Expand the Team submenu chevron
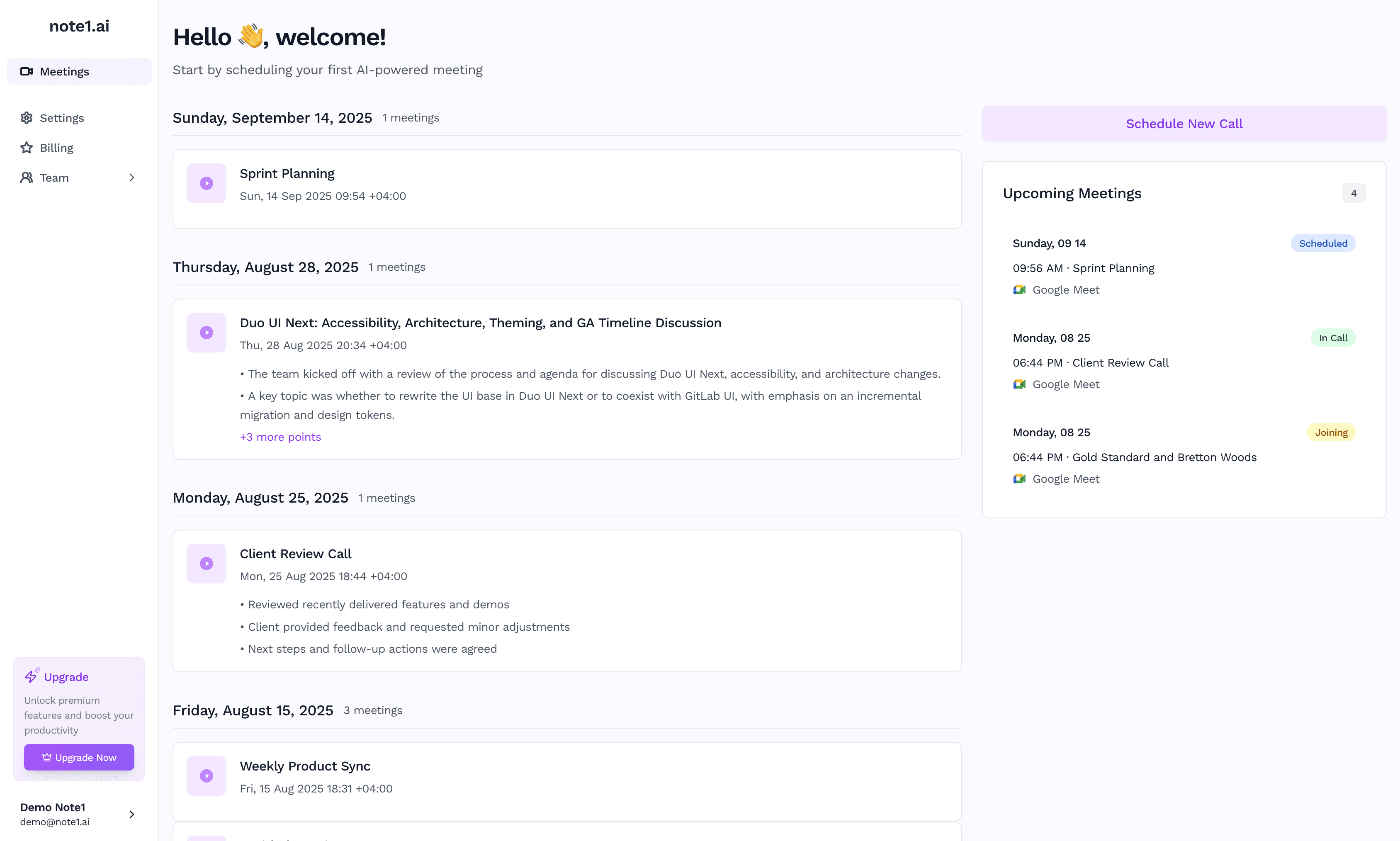1400x841 pixels. (x=131, y=178)
